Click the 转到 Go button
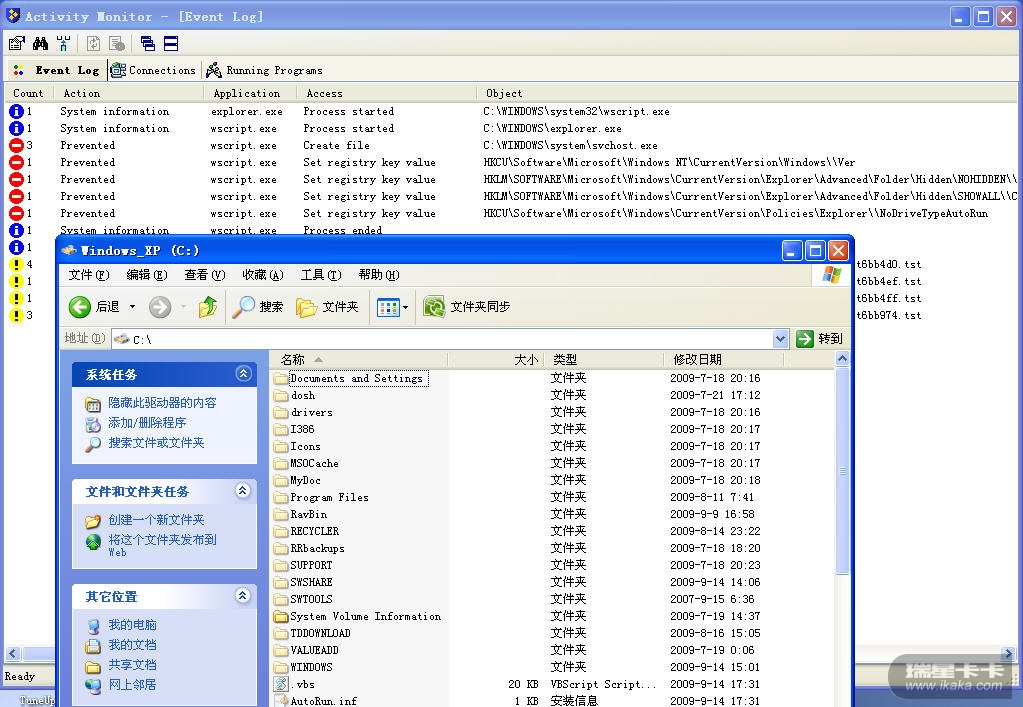Image resolution: width=1023 pixels, height=707 pixels. tap(820, 339)
